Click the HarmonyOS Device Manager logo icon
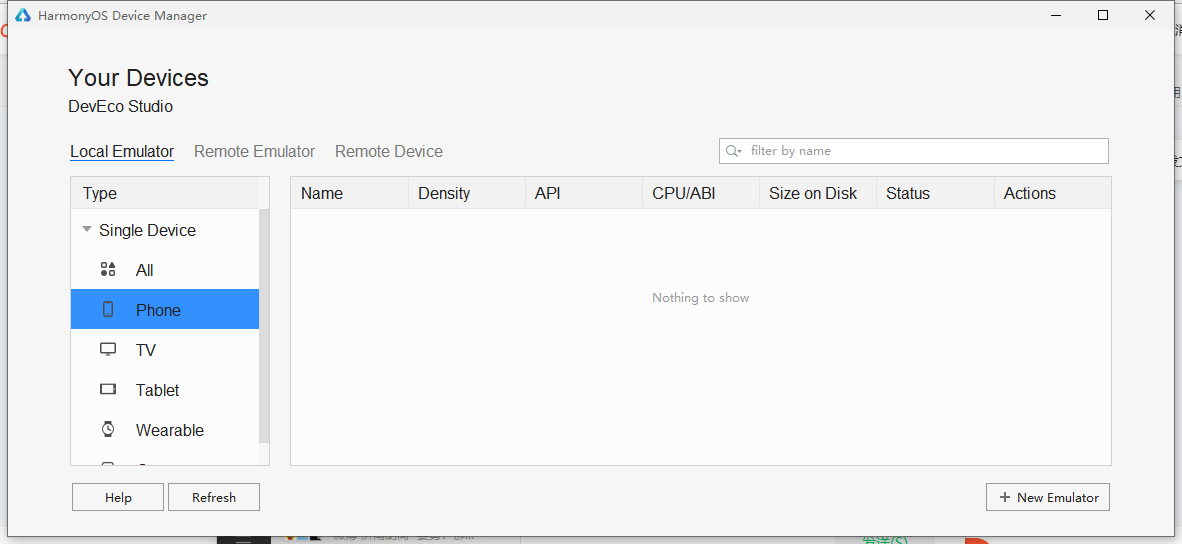This screenshot has height=544, width=1182. point(23,15)
